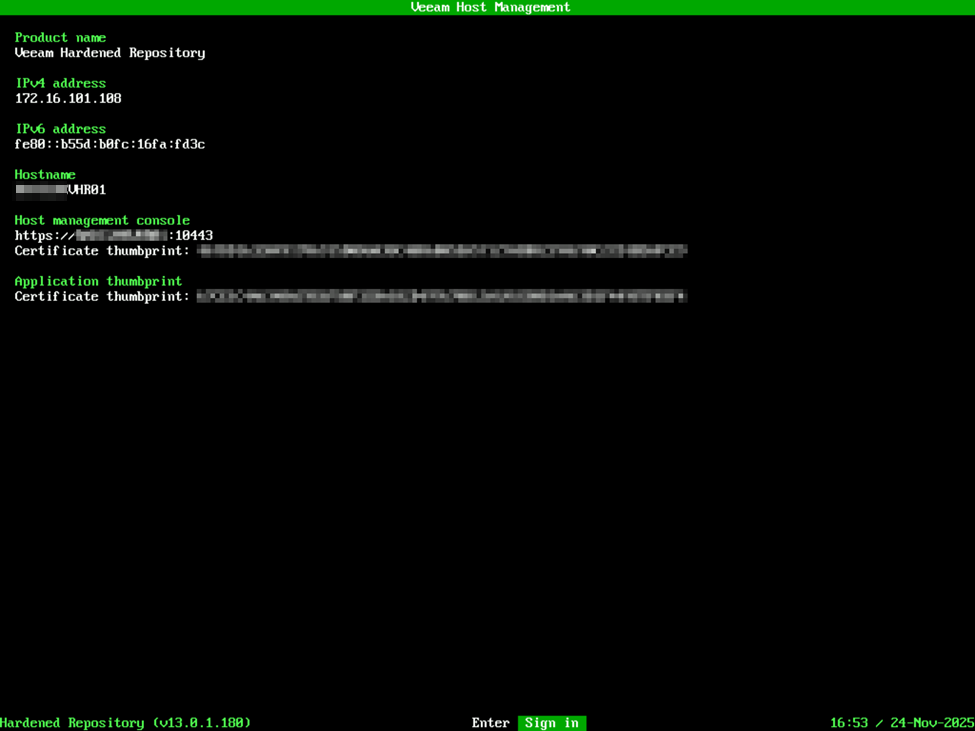This screenshot has width=975, height=731.
Task: Click the blurred host console certificate thumbprint value
Action: [x=441, y=251]
